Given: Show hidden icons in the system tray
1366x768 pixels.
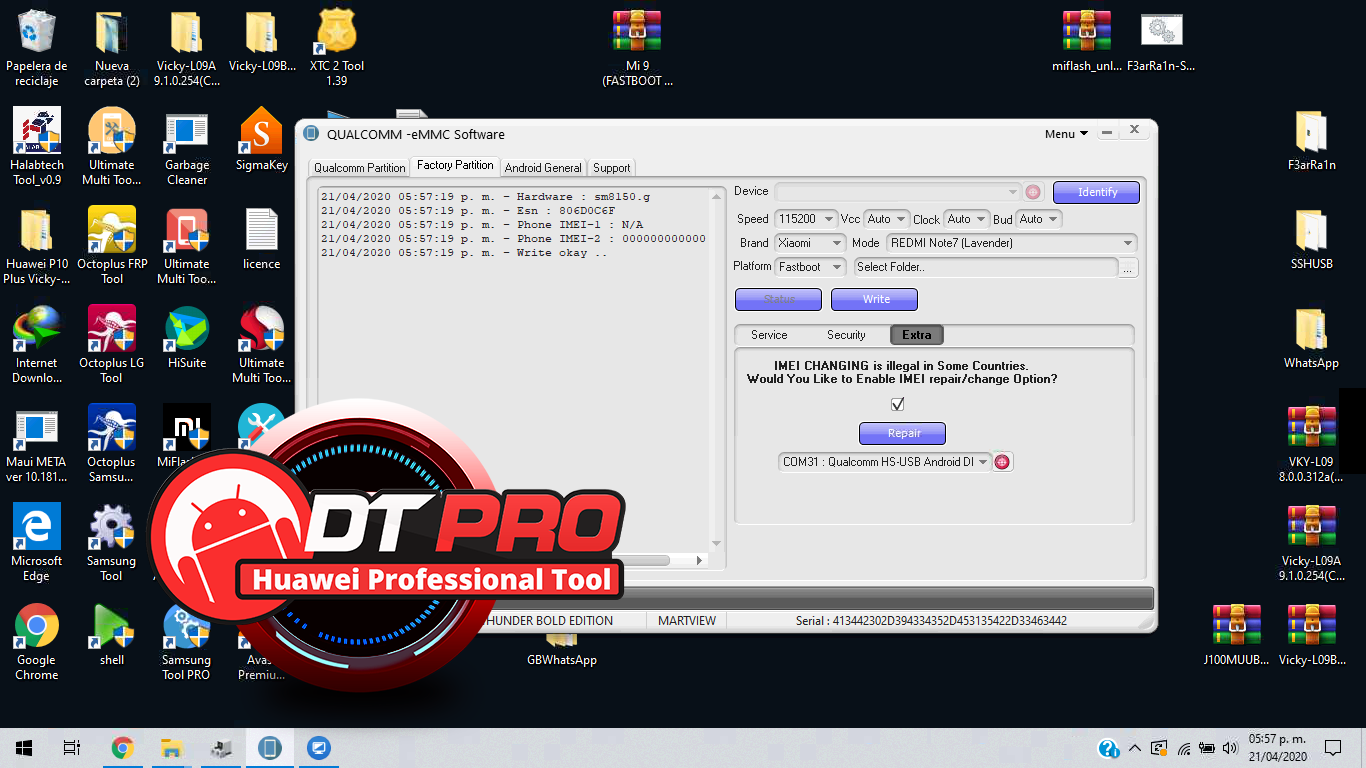Looking at the screenshot, I should pos(1135,748).
